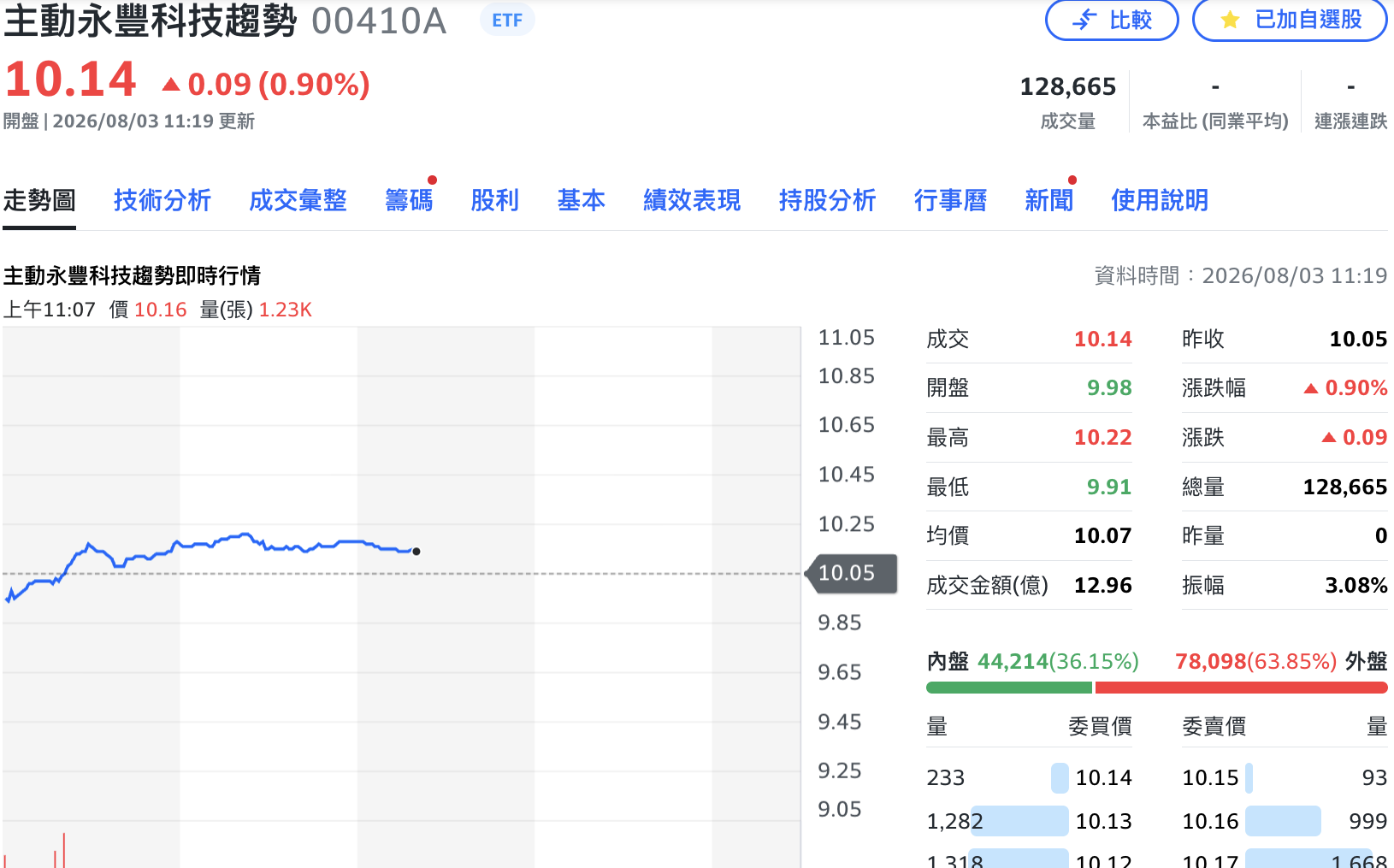Click the 主動永豐科技趨勢即時行情 heading
This screenshot has height=868, width=1394.
tap(132, 276)
